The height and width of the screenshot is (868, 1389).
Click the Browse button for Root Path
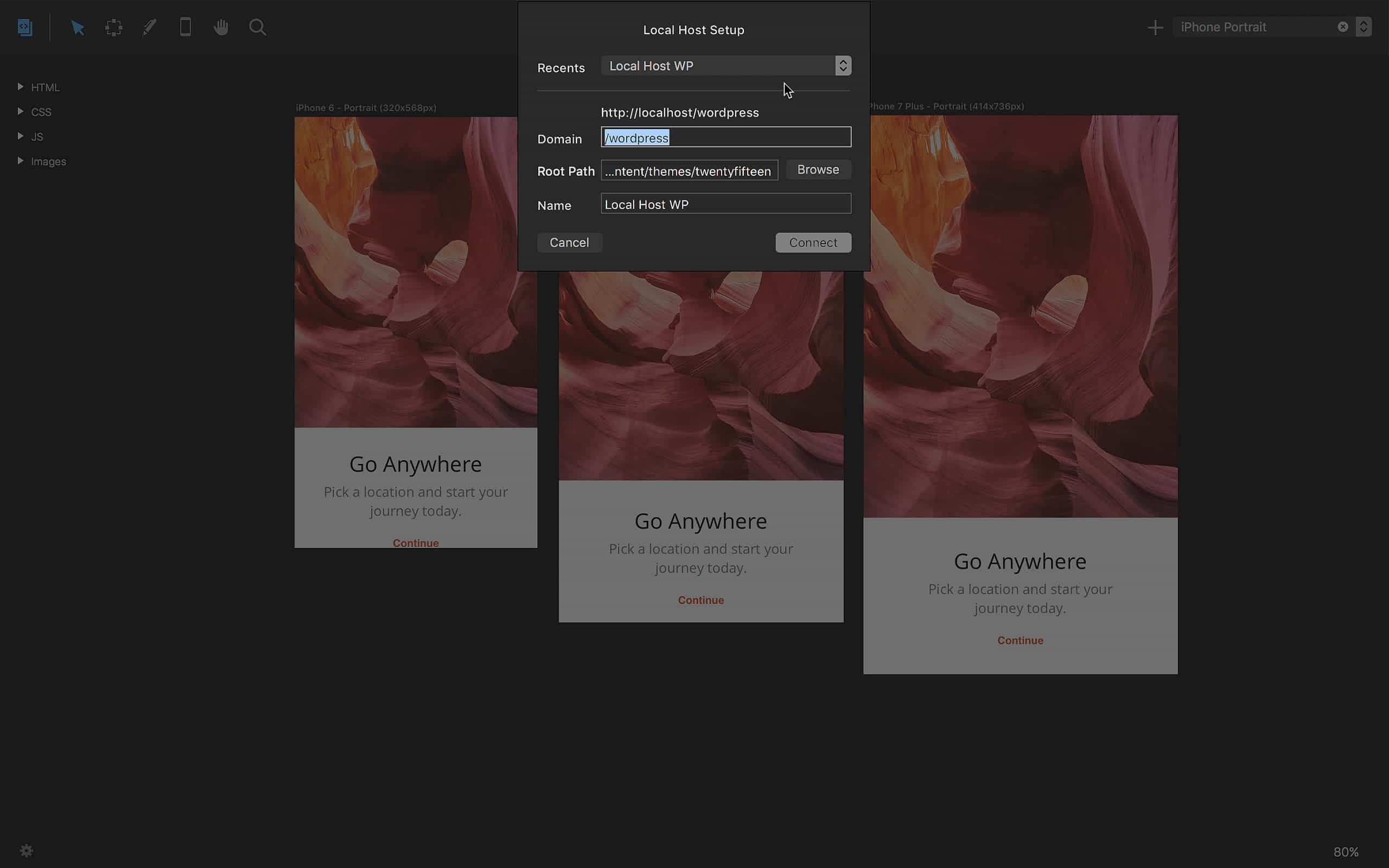(x=817, y=170)
